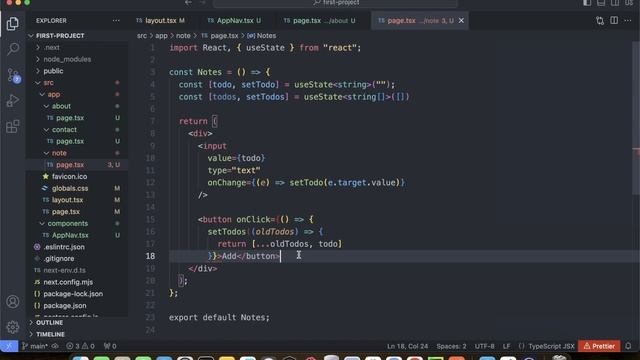Open package.json file
The width and height of the screenshot is (640, 360).
(64, 306)
